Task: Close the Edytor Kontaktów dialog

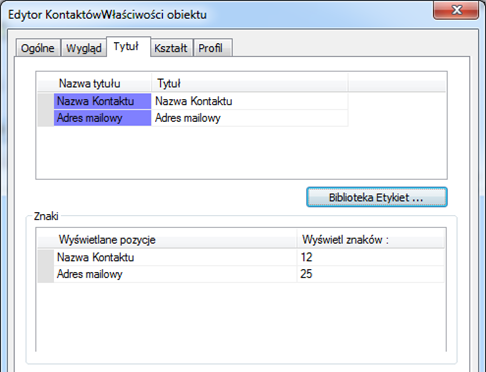Action: 456,10
